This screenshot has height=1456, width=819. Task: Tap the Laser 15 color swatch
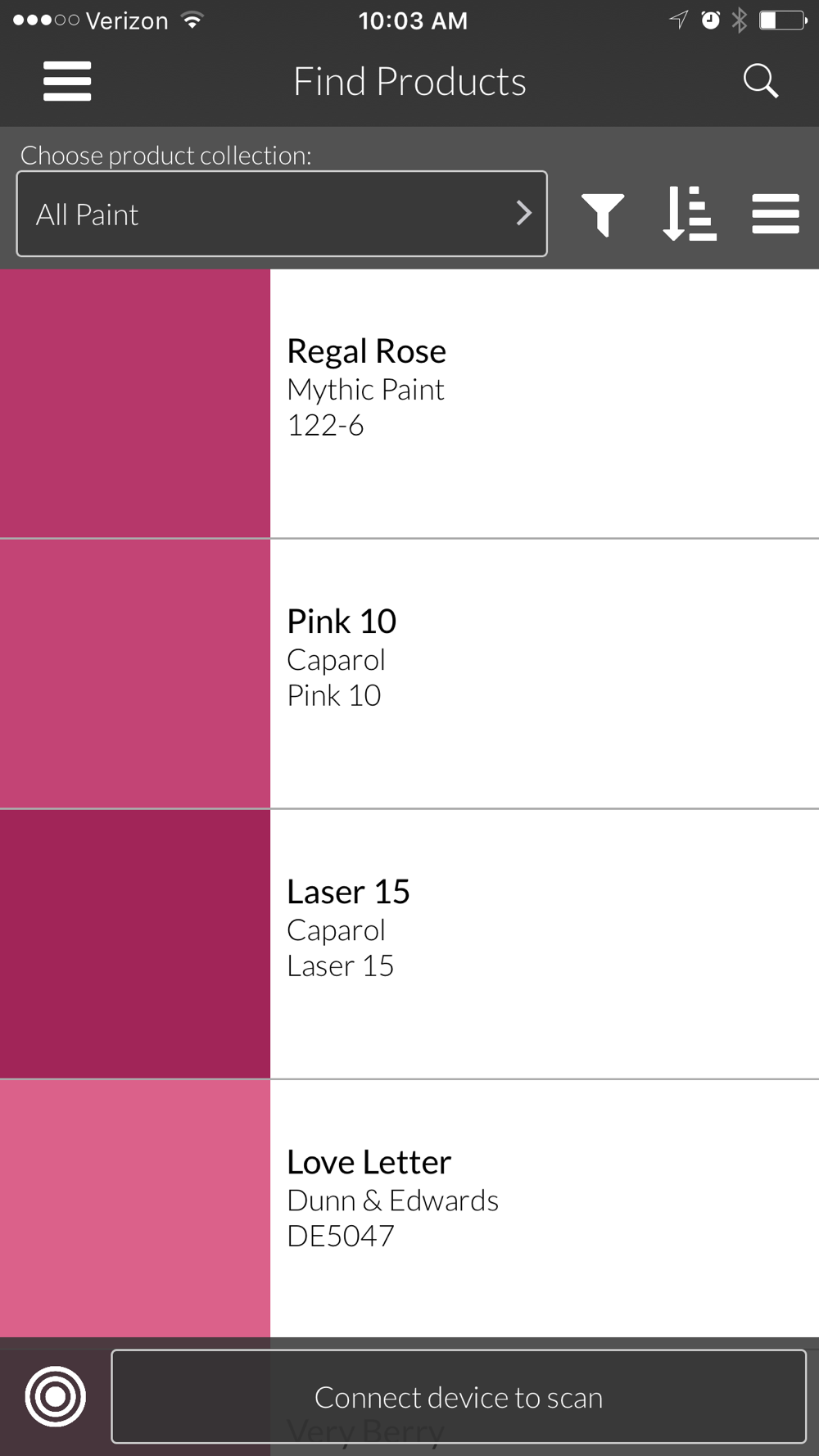click(135, 944)
